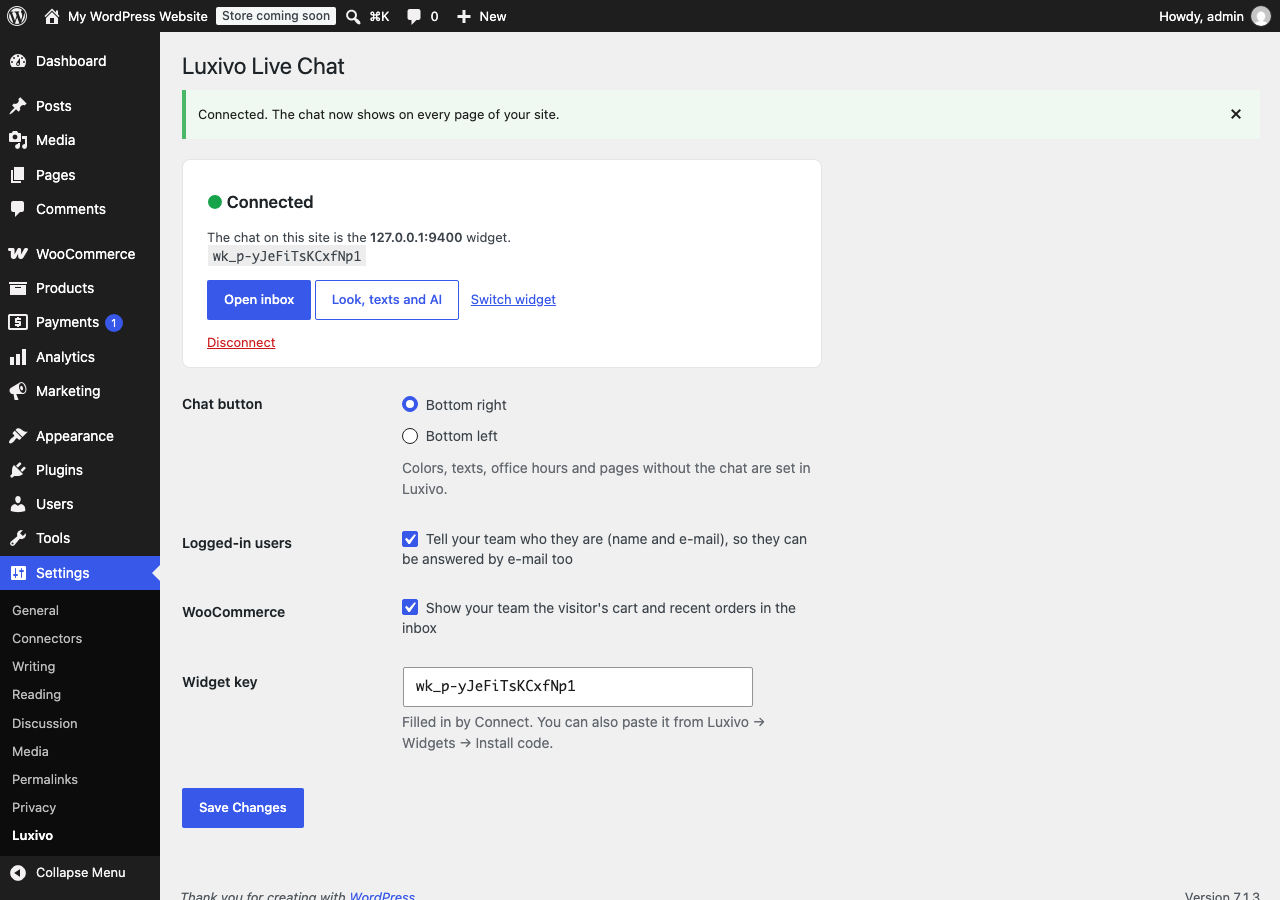Click the home icon beside site name
Screen dimensions: 1280x900
point(52,16)
